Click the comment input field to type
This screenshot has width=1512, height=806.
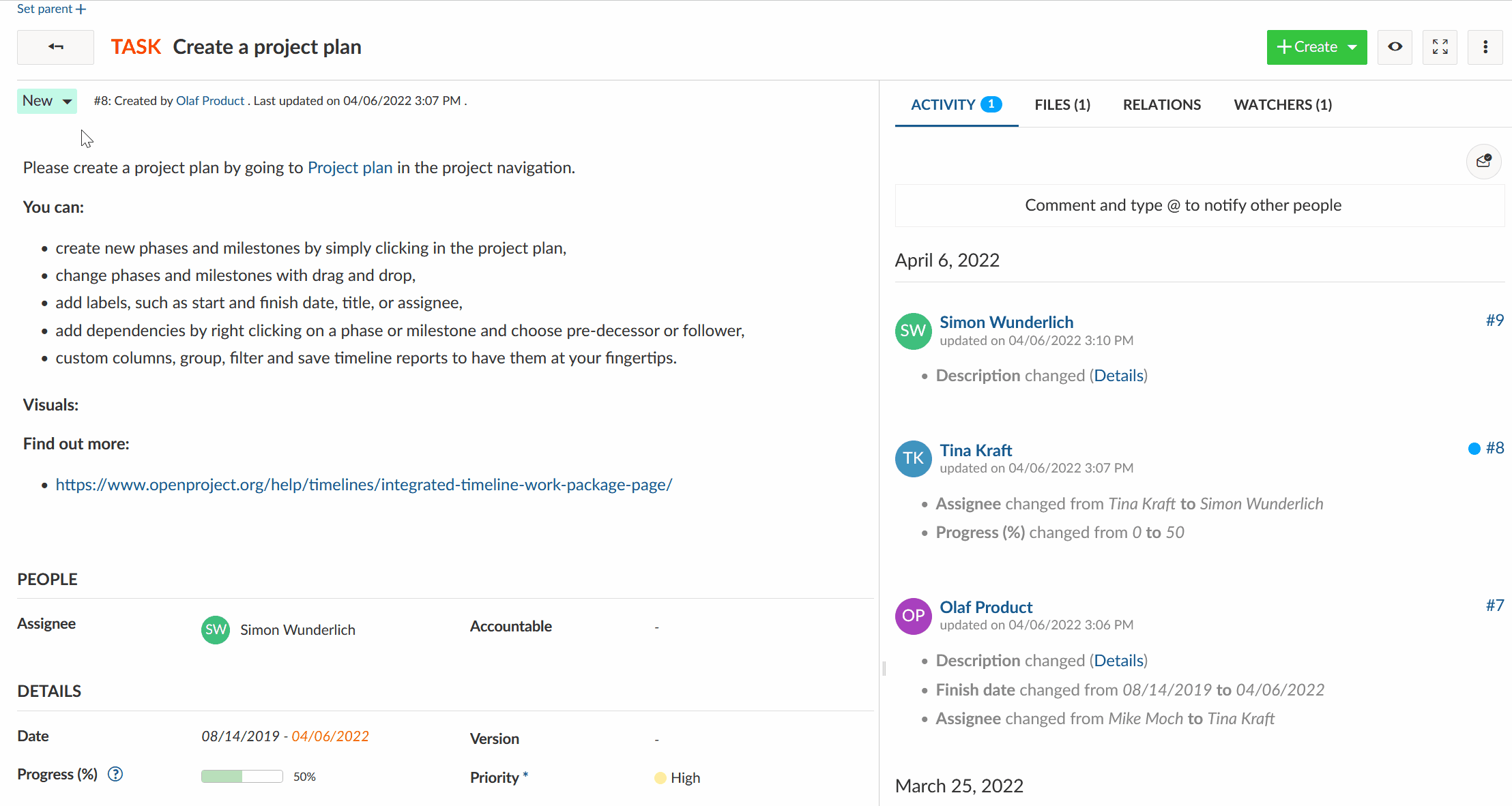1183,204
